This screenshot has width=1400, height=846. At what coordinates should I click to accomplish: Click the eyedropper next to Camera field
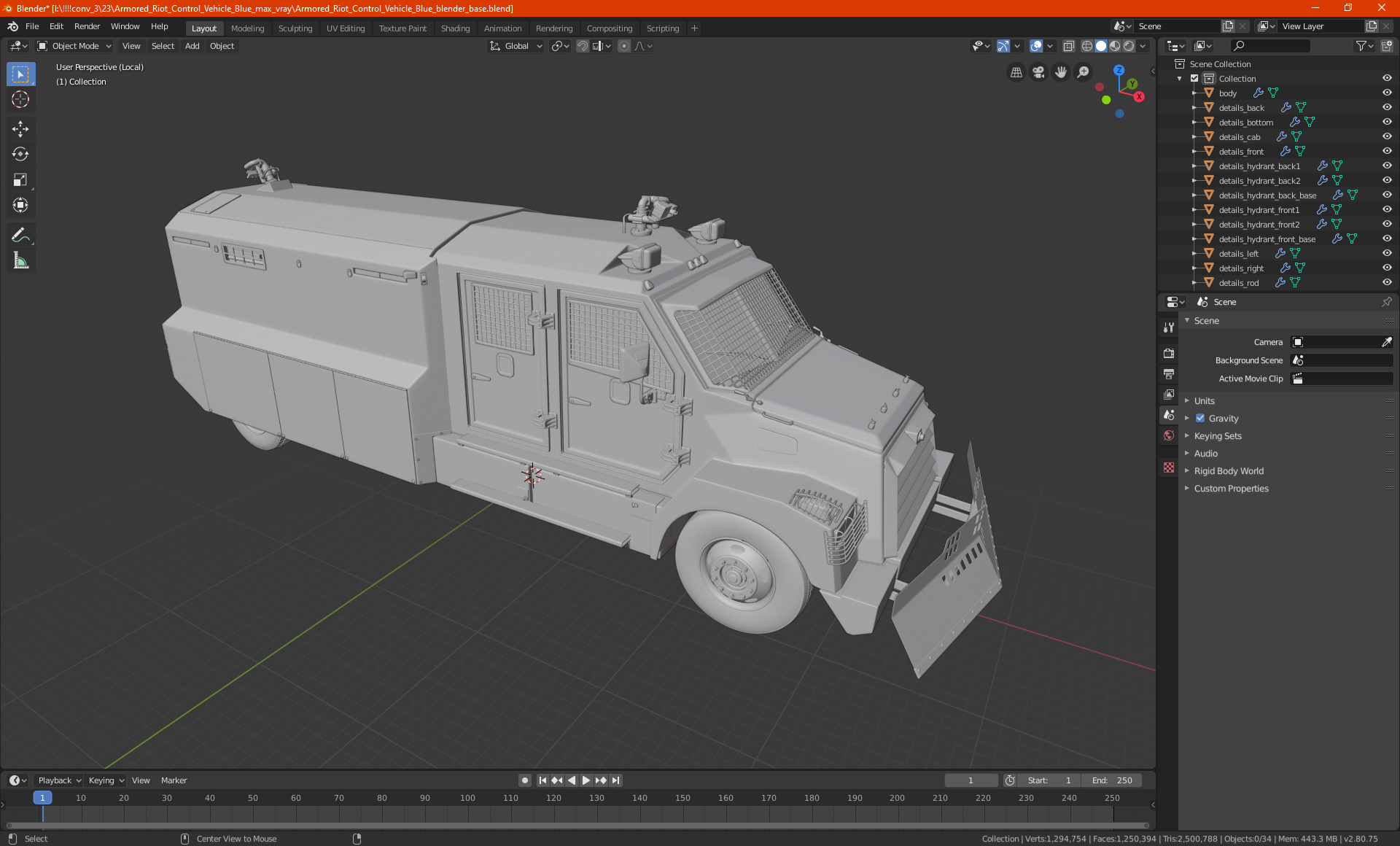pos(1386,342)
